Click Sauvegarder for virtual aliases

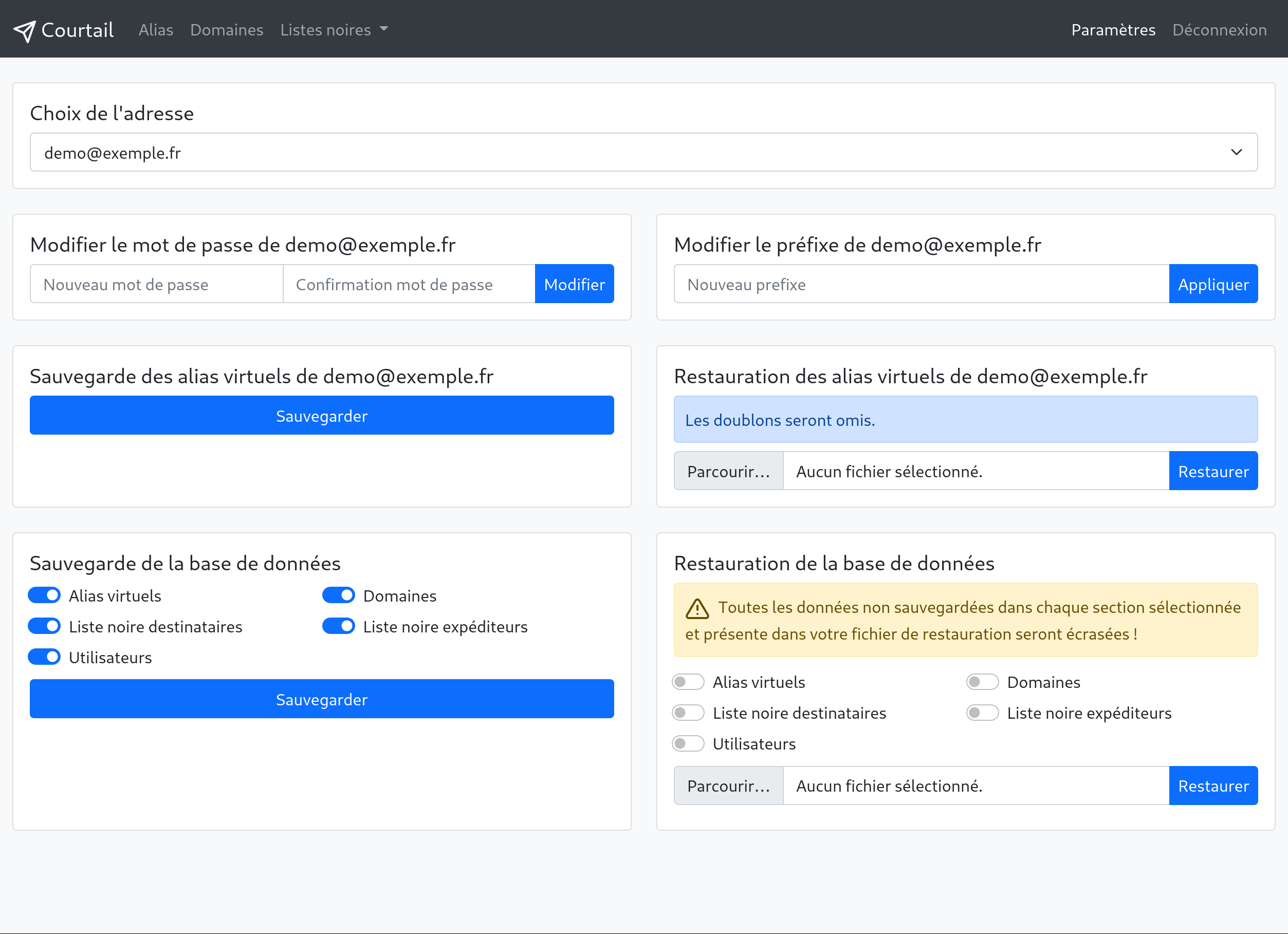322,415
